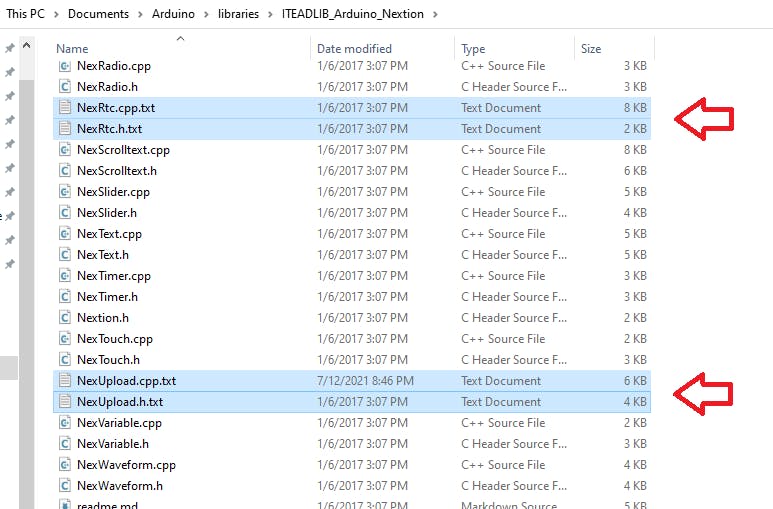Viewport: 773px width, 509px height.
Task: Click Text Document type of NexUpload.h.txt
Action: tap(501, 401)
